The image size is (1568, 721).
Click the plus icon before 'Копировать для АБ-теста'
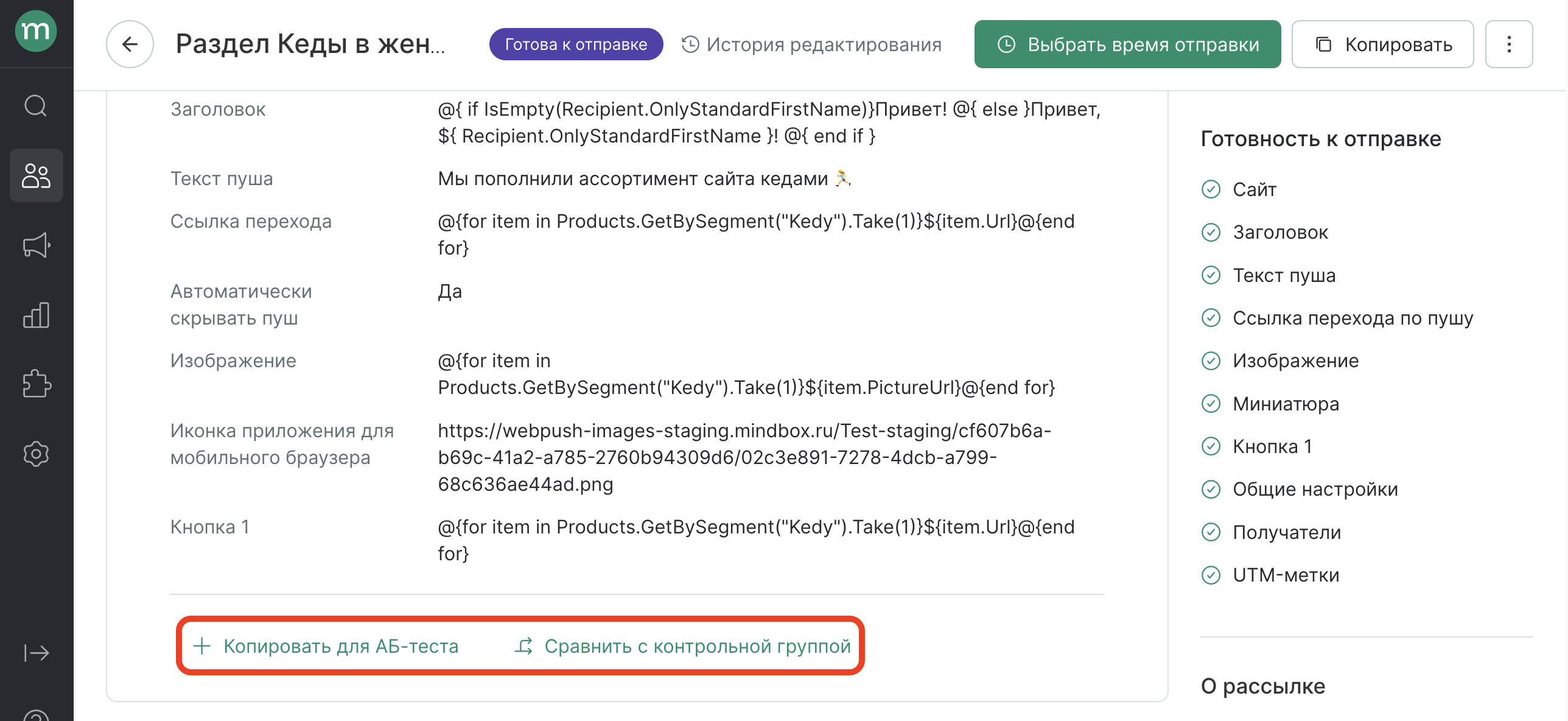(201, 645)
